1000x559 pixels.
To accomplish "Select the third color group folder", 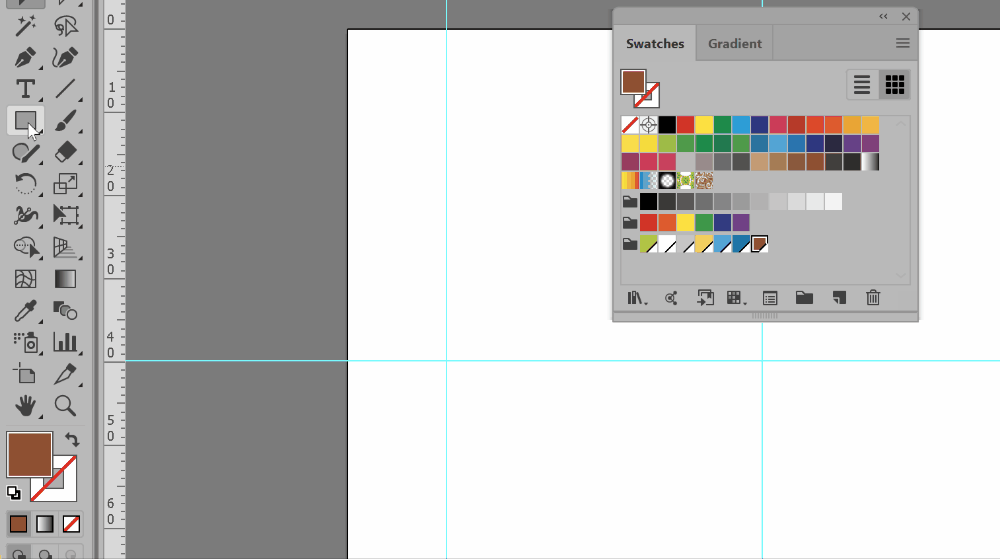I will [630, 244].
